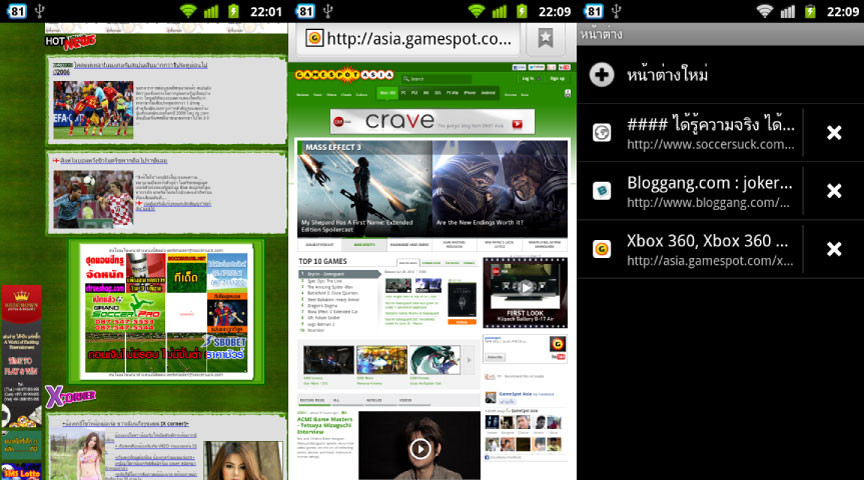The width and height of the screenshot is (864, 480).
Task: Select the iPhone platform tab
Action: [x=469, y=93]
